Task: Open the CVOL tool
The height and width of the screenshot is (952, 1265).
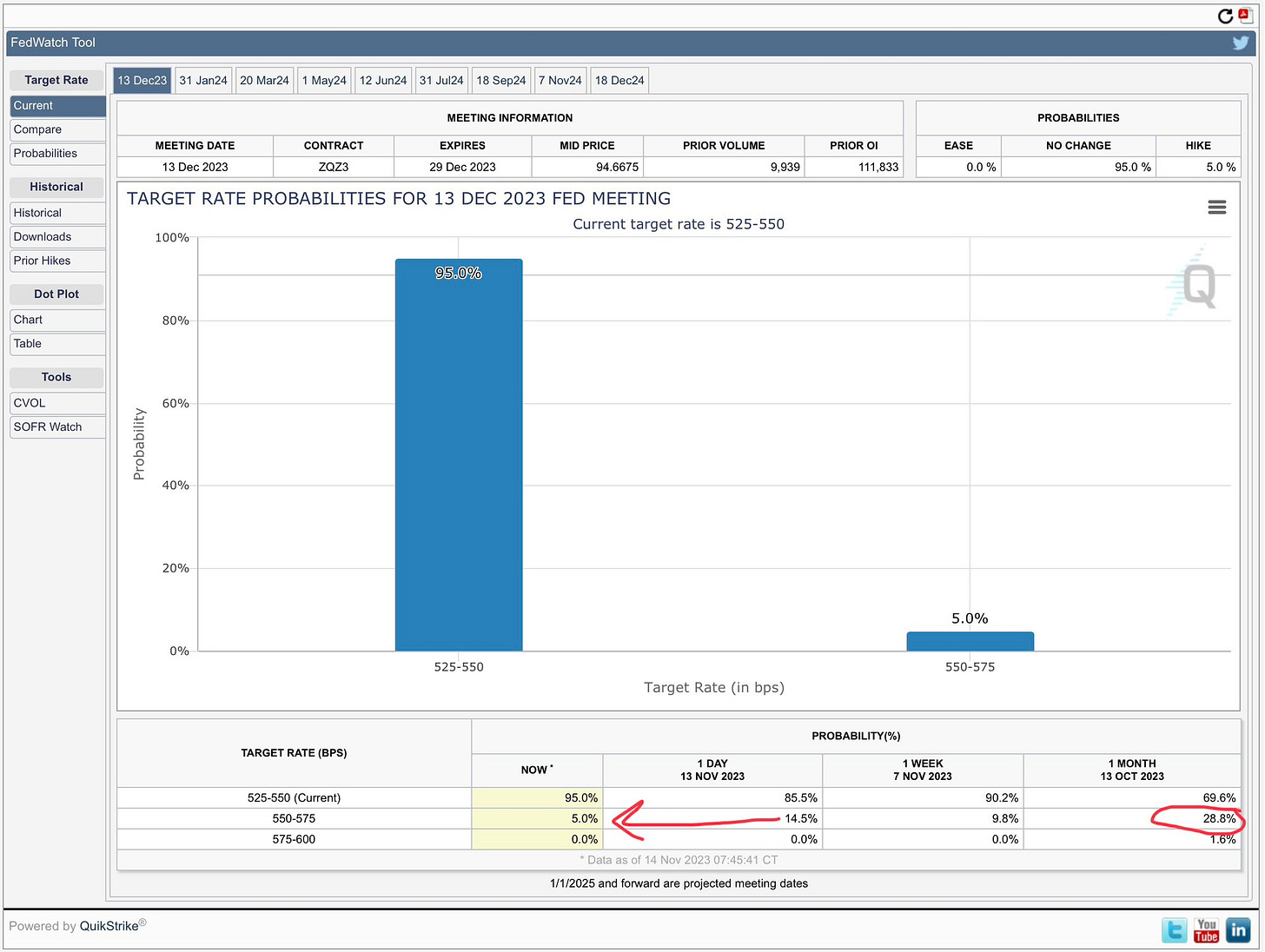Action: pyautogui.click(x=30, y=403)
